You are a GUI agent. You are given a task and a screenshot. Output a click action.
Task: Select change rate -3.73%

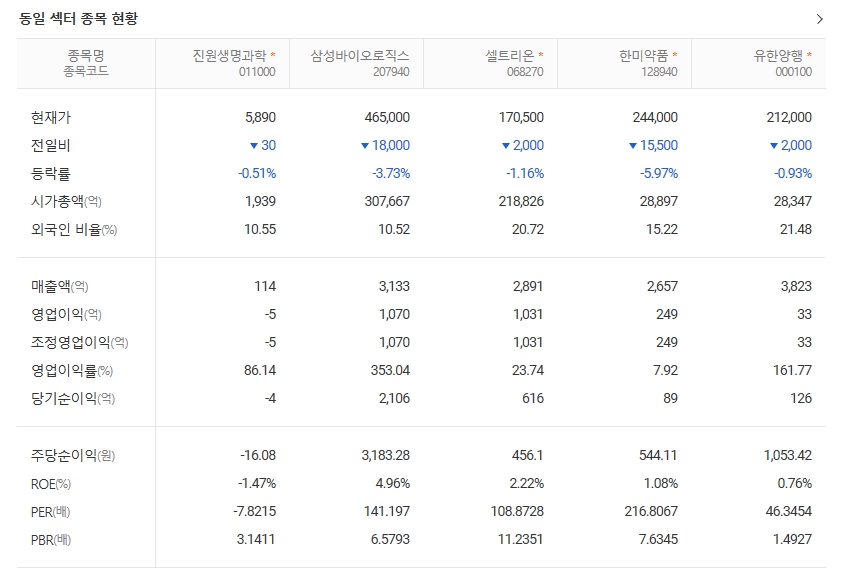click(x=391, y=174)
